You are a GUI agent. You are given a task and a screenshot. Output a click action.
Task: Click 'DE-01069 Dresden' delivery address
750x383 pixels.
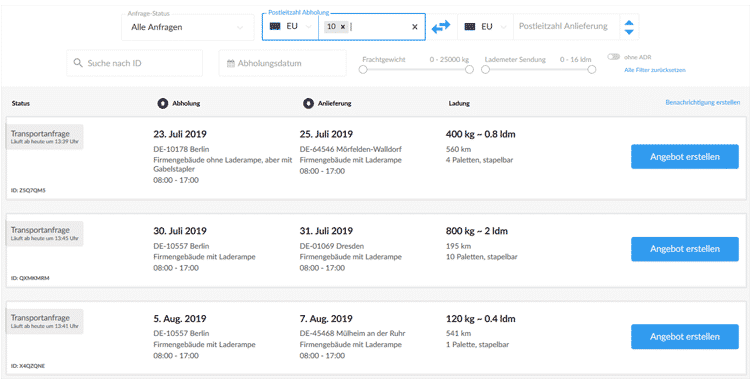pyautogui.click(x=332, y=246)
